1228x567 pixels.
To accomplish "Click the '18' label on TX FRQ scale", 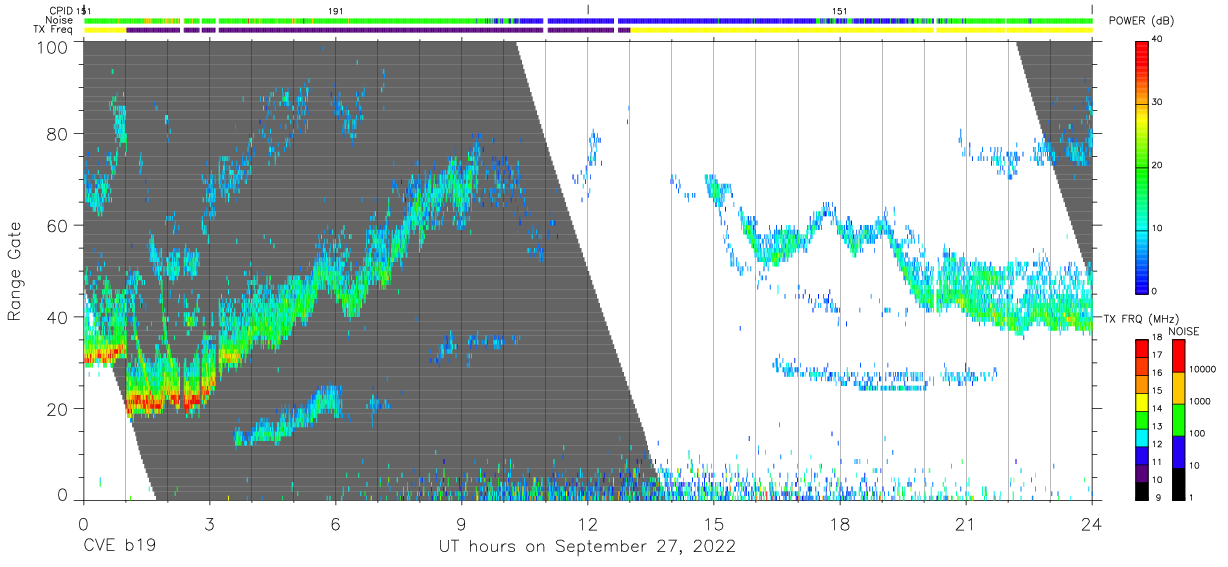I will click(x=1156, y=339).
